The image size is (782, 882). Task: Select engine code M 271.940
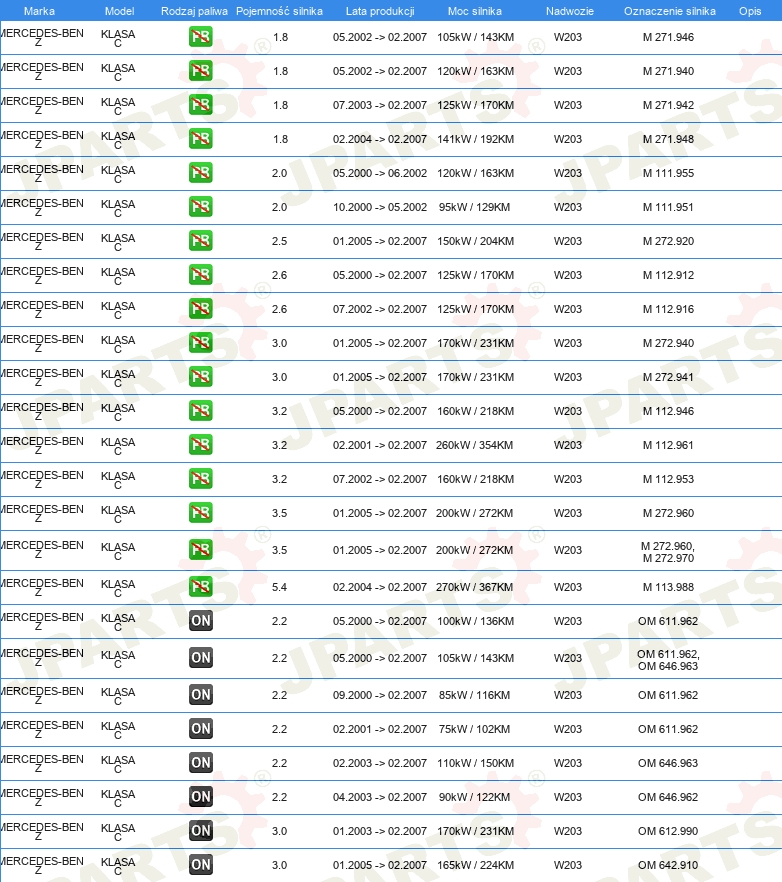(x=668, y=71)
